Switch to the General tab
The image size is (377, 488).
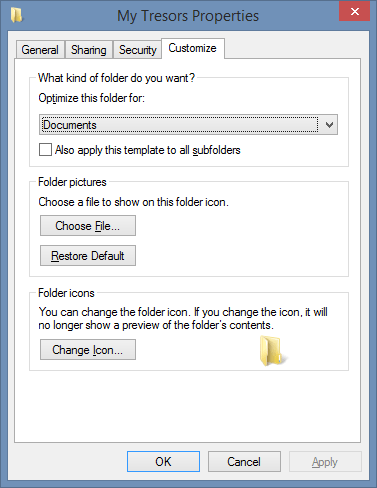point(40,50)
